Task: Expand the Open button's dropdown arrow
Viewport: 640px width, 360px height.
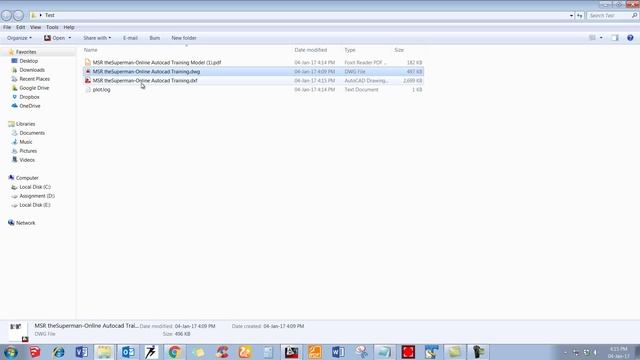Action: [x=69, y=38]
